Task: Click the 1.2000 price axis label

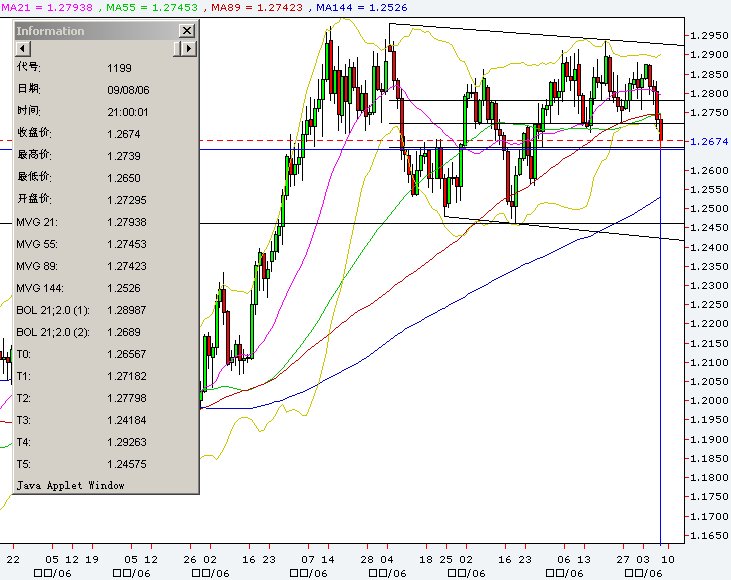Action: click(709, 400)
